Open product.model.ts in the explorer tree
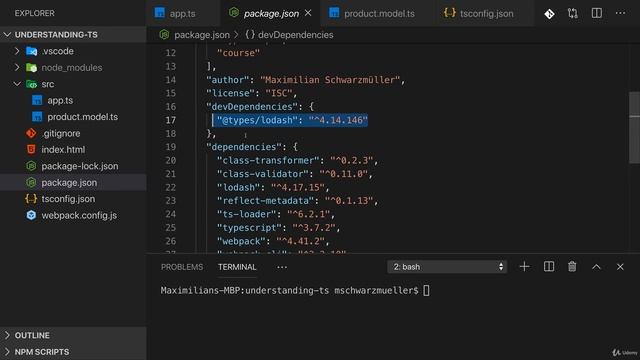This screenshot has height=360, width=640. tap(82, 117)
